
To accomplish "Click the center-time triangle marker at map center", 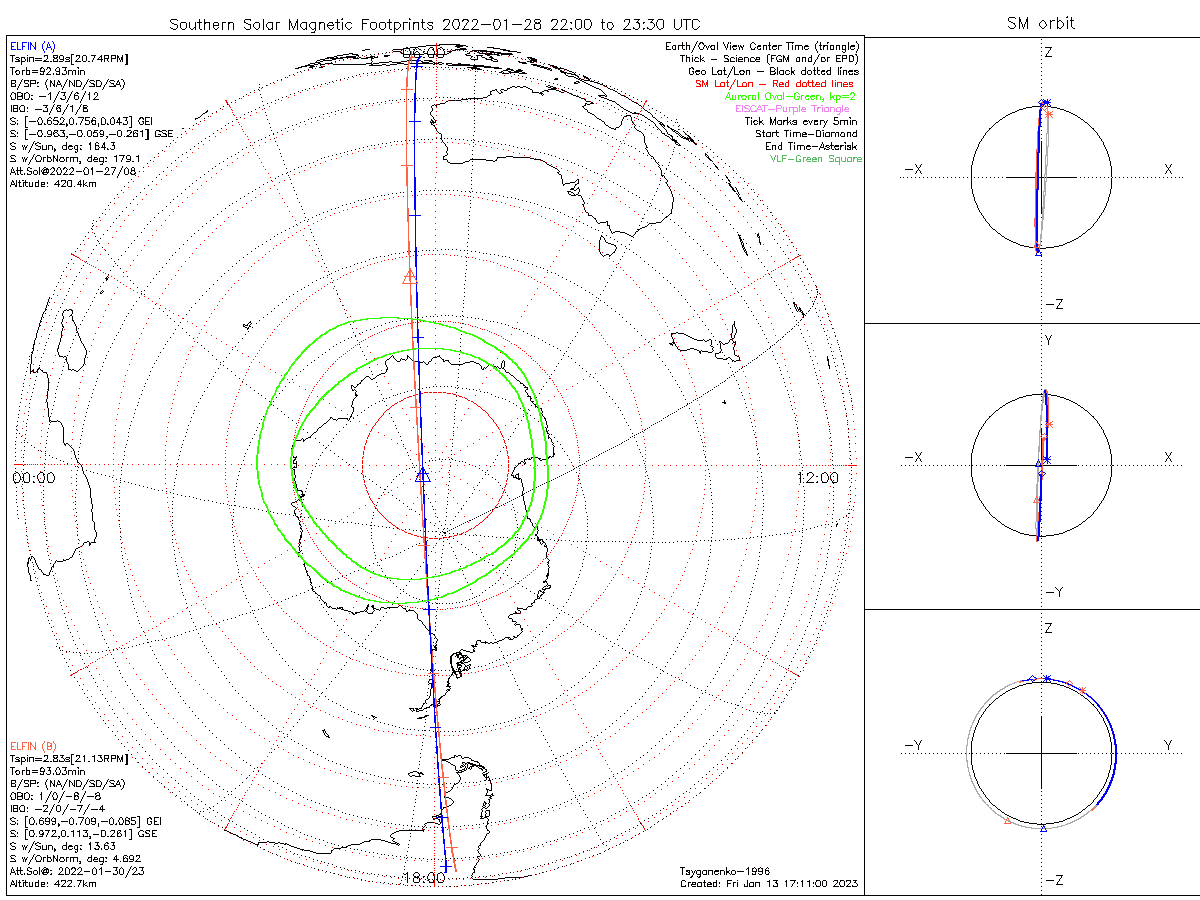I will point(422,474).
